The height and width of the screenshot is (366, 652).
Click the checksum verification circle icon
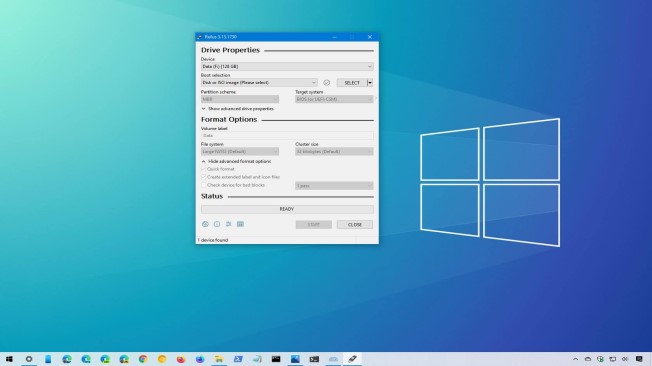click(327, 83)
